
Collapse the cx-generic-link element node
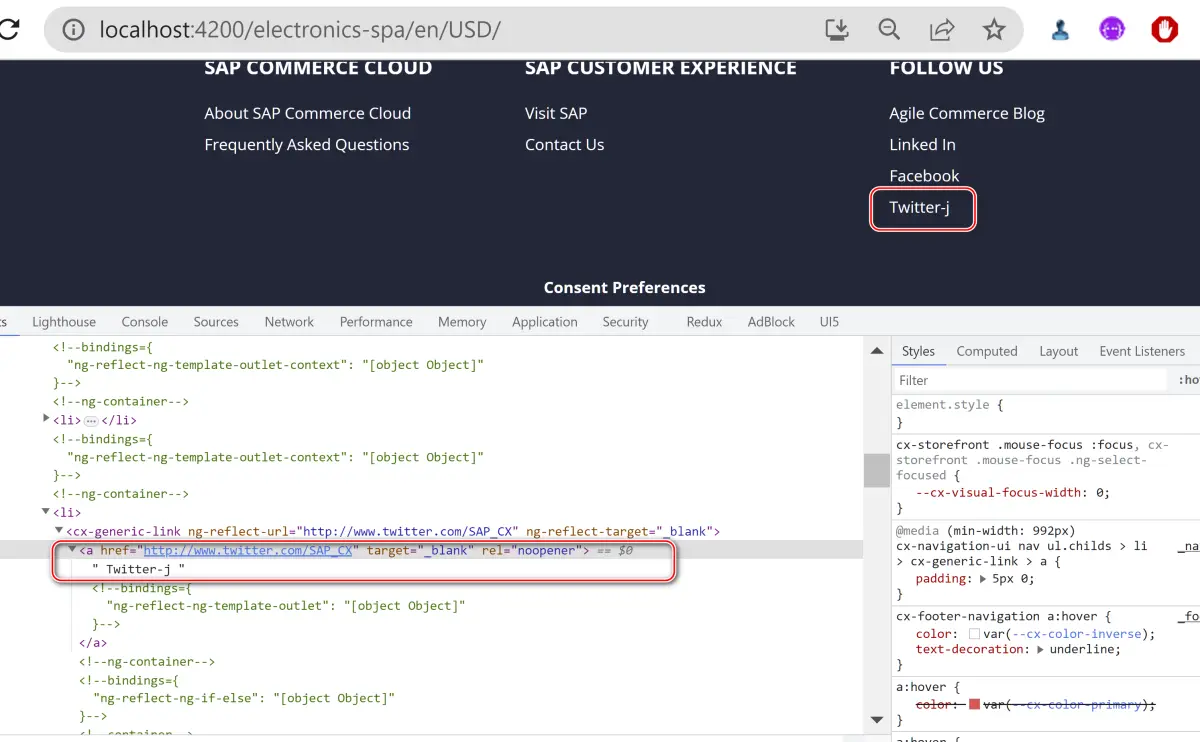point(59,530)
